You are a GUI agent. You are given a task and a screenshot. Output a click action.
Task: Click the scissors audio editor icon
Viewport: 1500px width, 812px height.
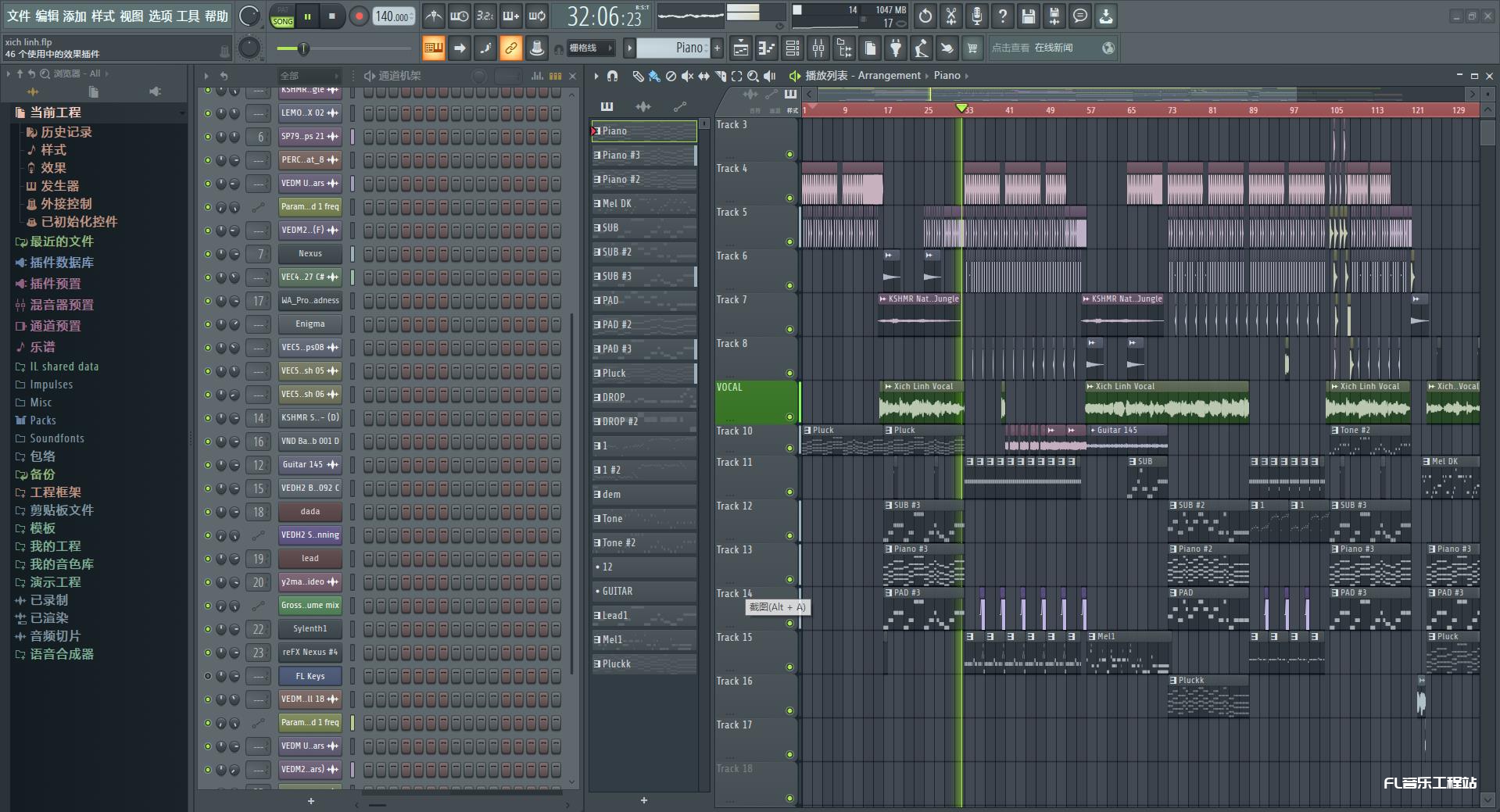click(x=951, y=16)
